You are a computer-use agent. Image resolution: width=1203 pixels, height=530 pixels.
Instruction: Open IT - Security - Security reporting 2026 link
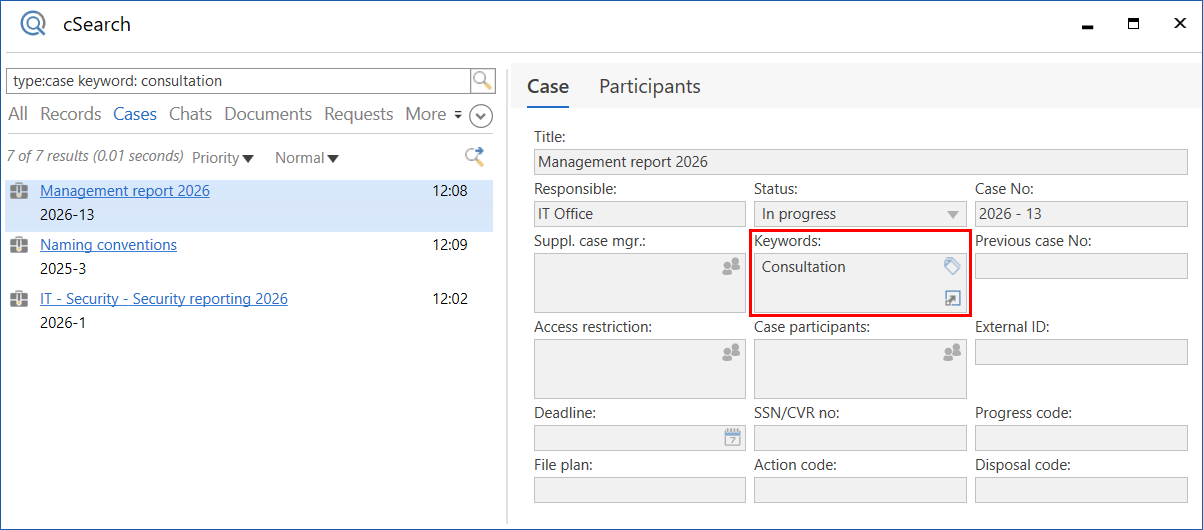click(x=164, y=298)
